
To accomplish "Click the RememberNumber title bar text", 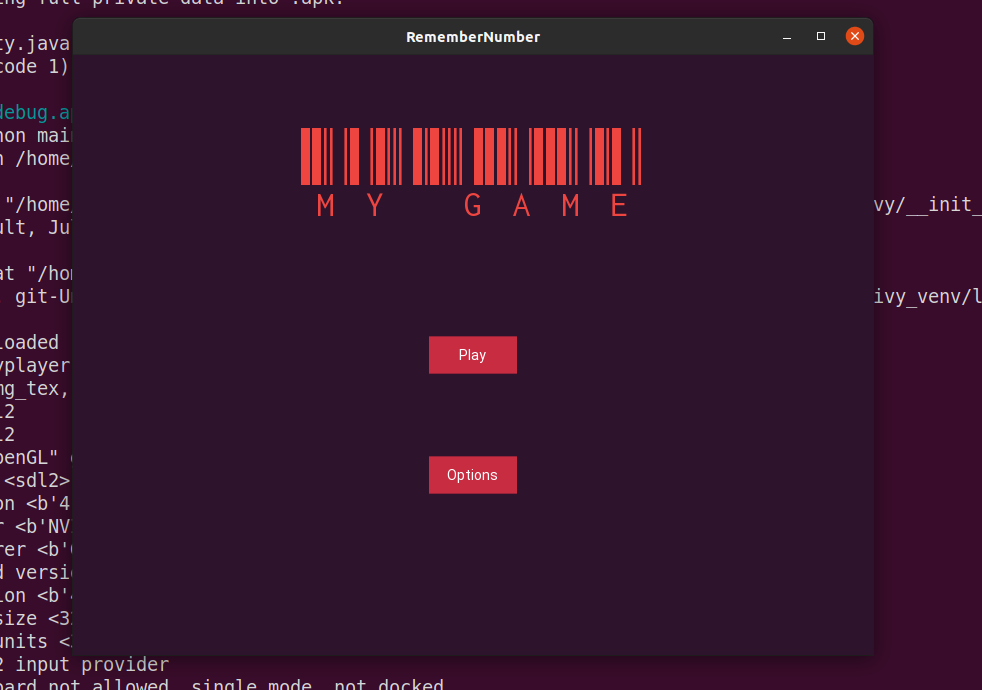I will [x=473, y=37].
